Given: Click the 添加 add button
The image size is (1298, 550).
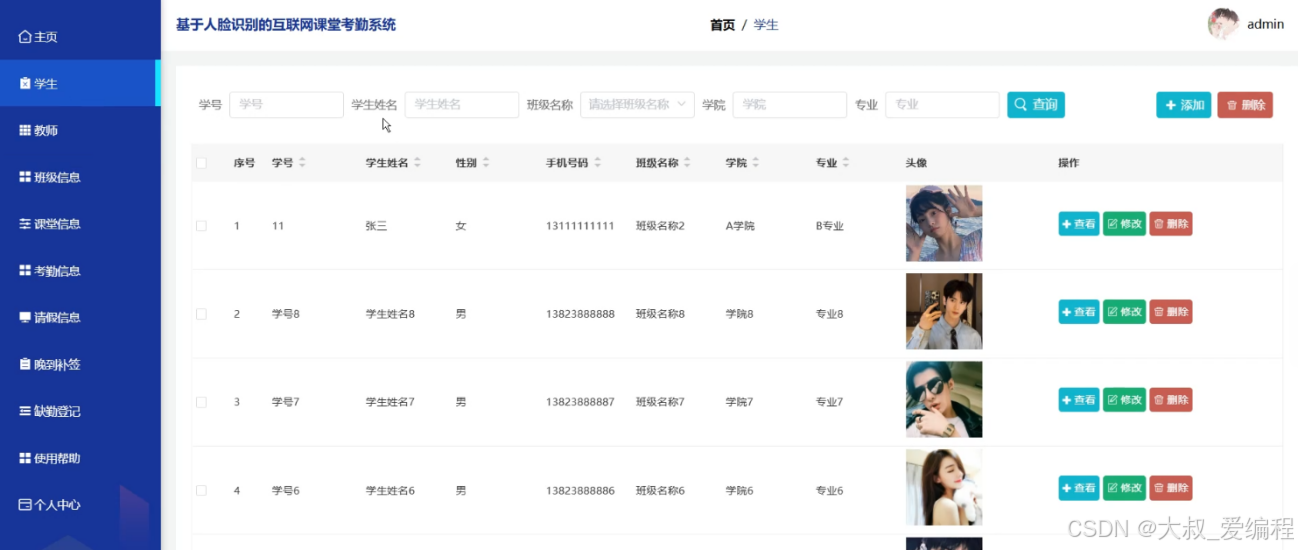Looking at the screenshot, I should [x=1184, y=105].
